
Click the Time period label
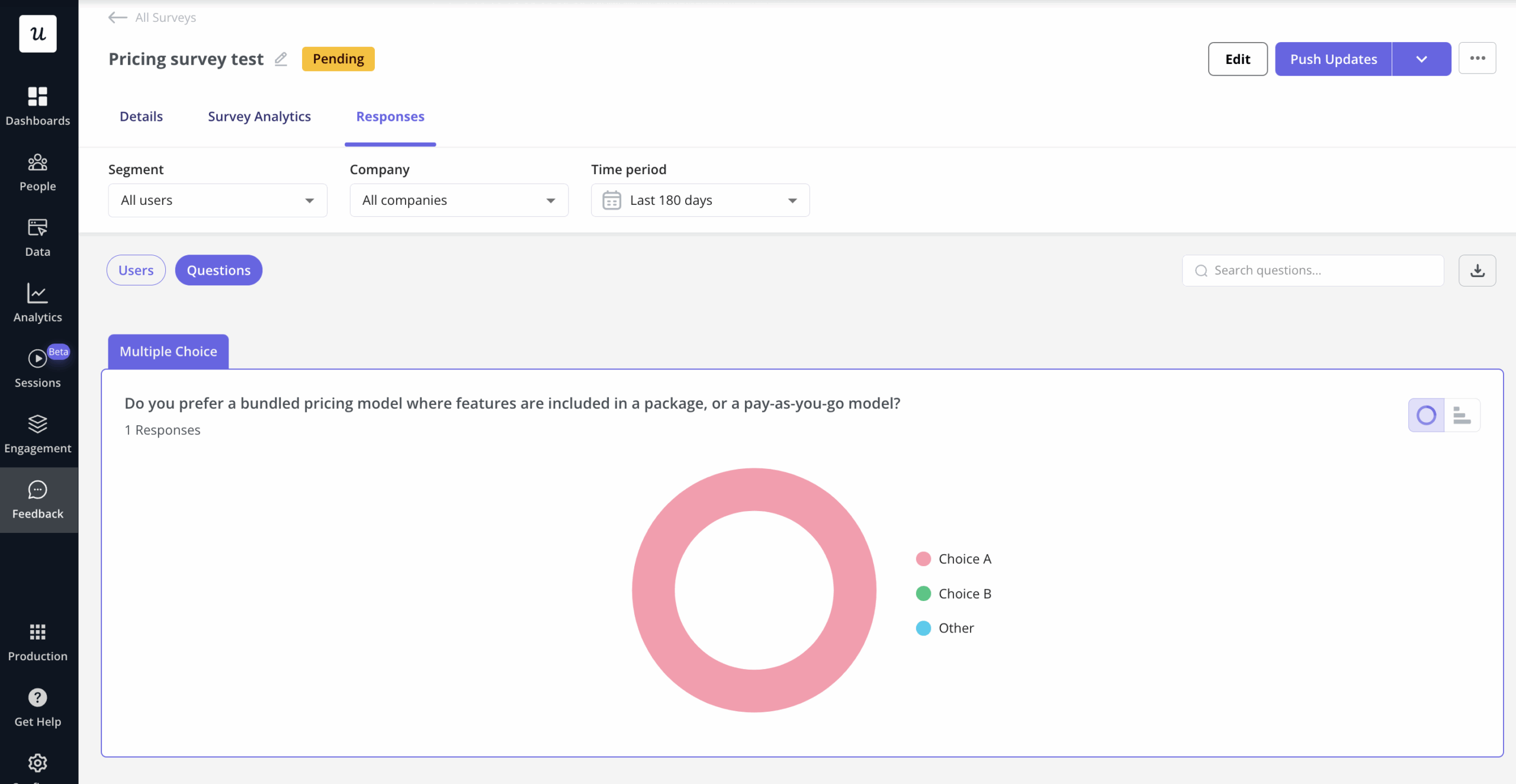tap(628, 169)
